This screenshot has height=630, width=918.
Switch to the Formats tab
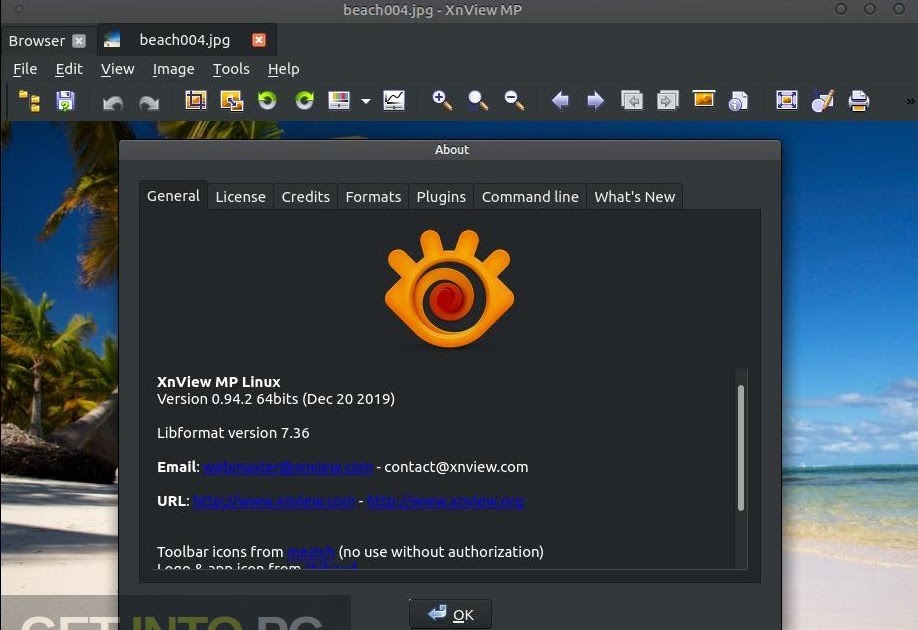(374, 197)
